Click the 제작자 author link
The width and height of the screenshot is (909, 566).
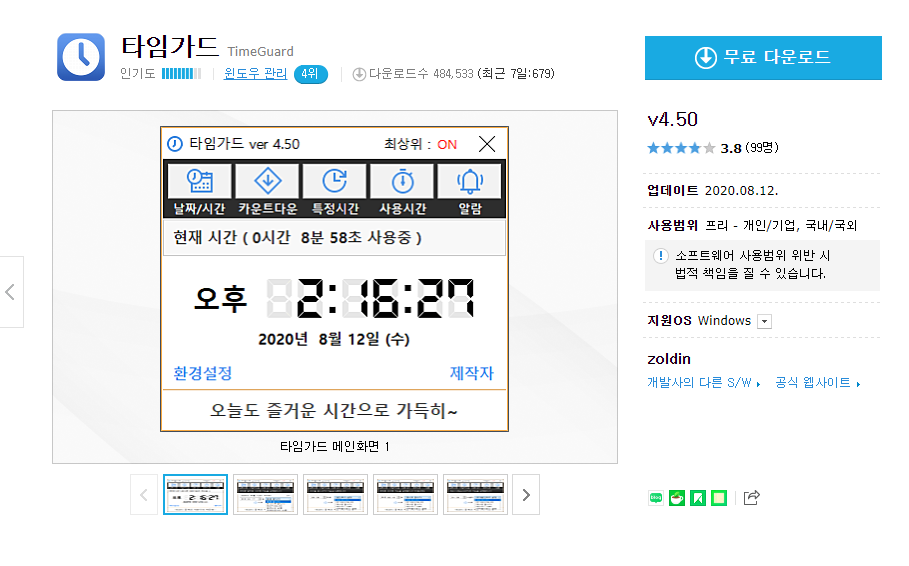[x=472, y=373]
